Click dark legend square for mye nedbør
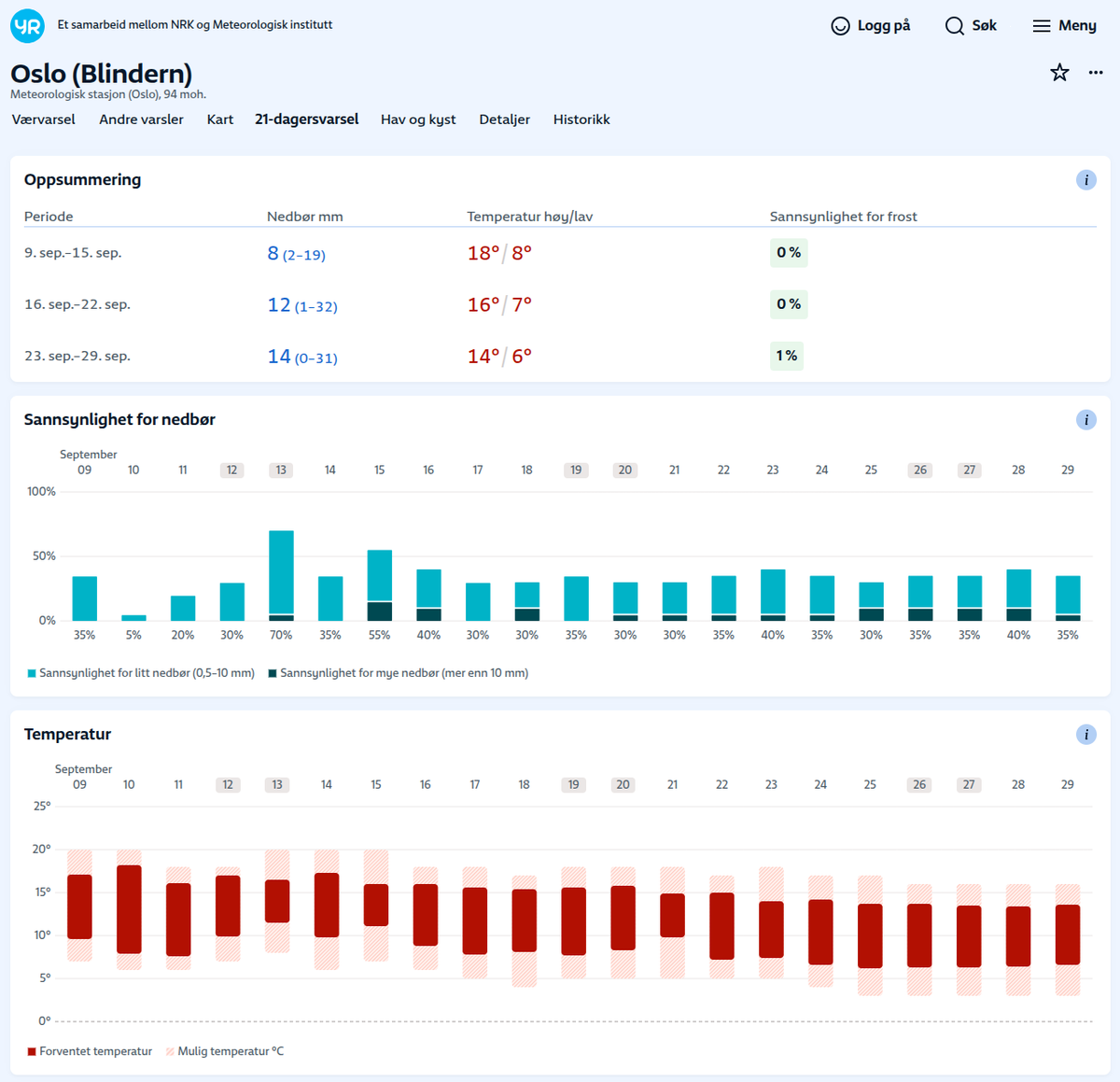Screen dimensions: 1120x1082 click(273, 673)
